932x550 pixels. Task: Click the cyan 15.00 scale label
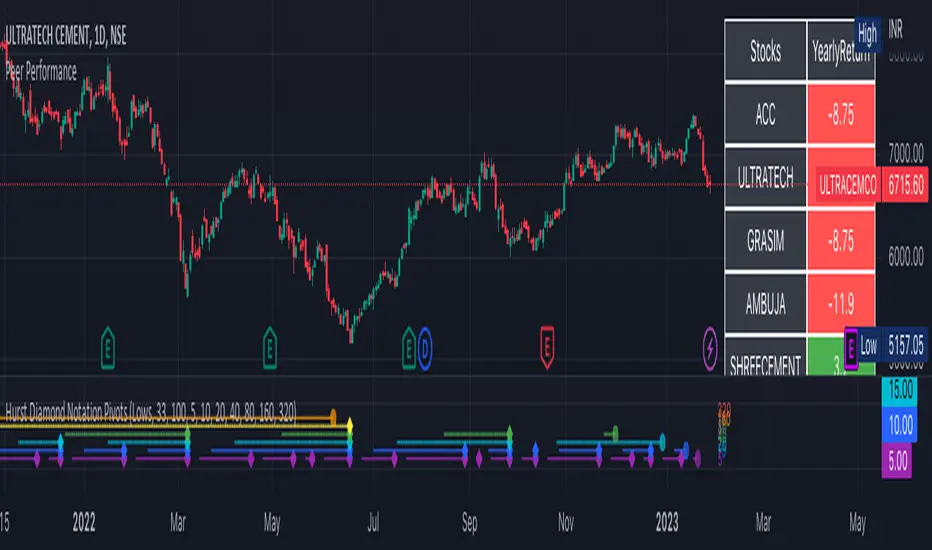[x=900, y=391]
